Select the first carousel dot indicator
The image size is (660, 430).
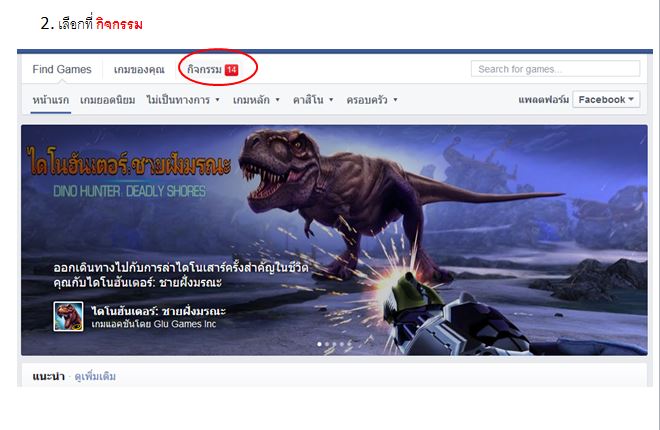(x=319, y=344)
